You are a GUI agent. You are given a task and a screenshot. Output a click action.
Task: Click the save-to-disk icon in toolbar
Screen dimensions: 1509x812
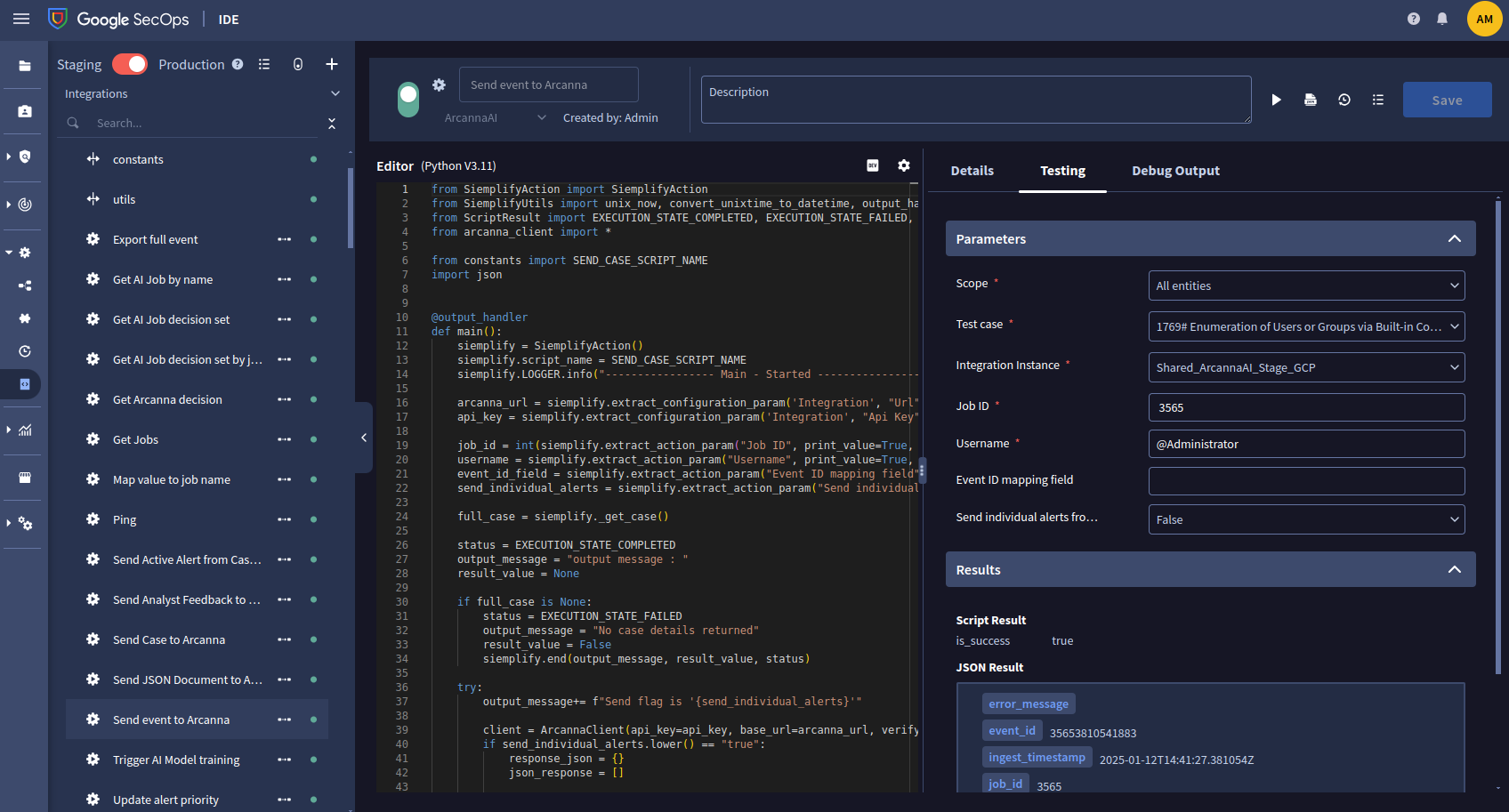pyautogui.click(x=1311, y=100)
